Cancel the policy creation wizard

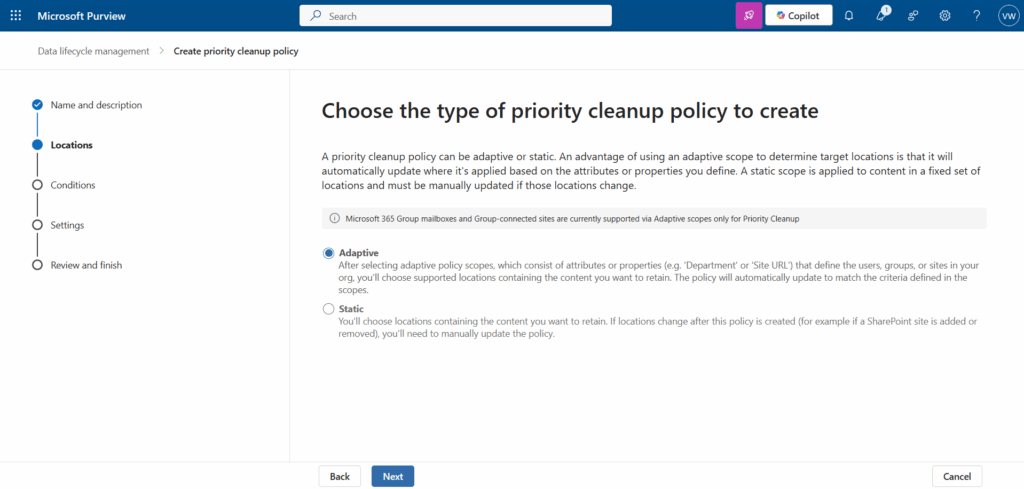coord(957,476)
